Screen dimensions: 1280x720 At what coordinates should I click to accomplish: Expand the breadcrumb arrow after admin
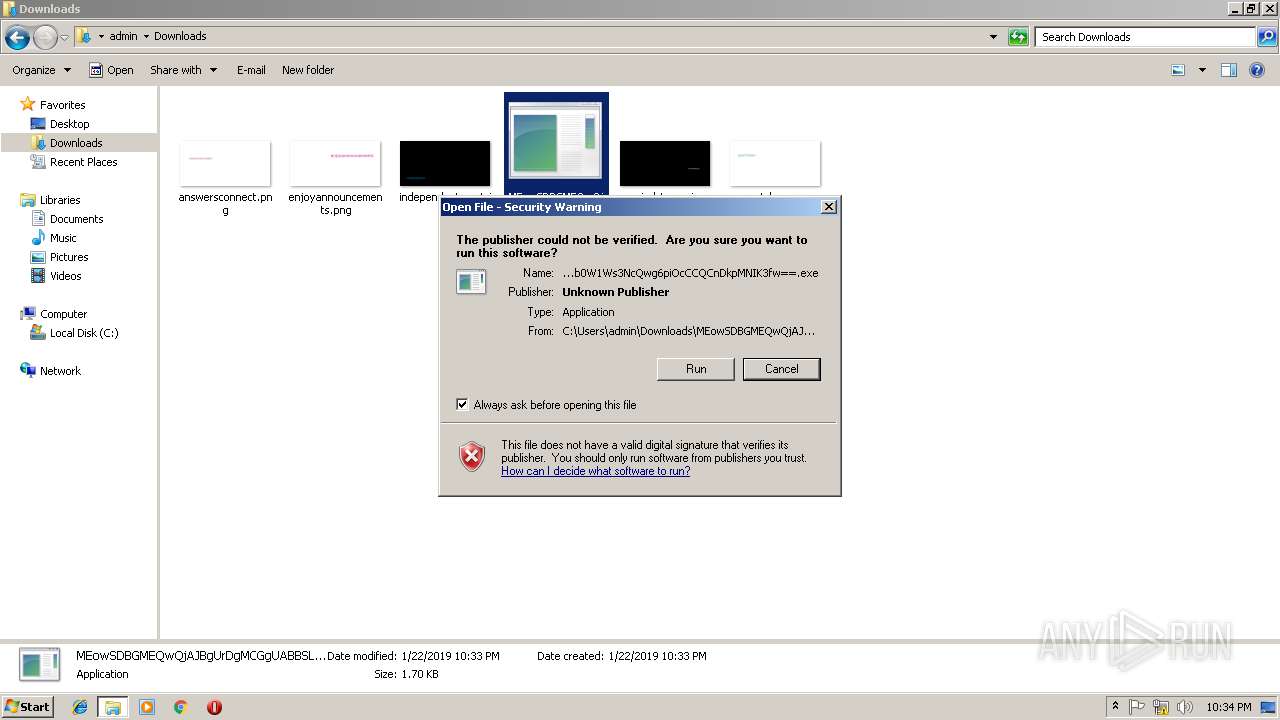(146, 36)
